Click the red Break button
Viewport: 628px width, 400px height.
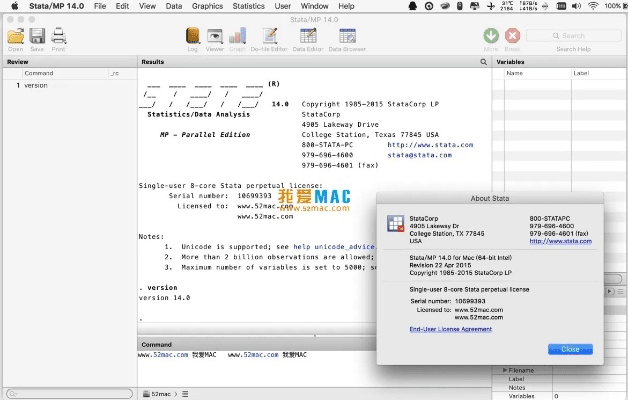point(513,37)
